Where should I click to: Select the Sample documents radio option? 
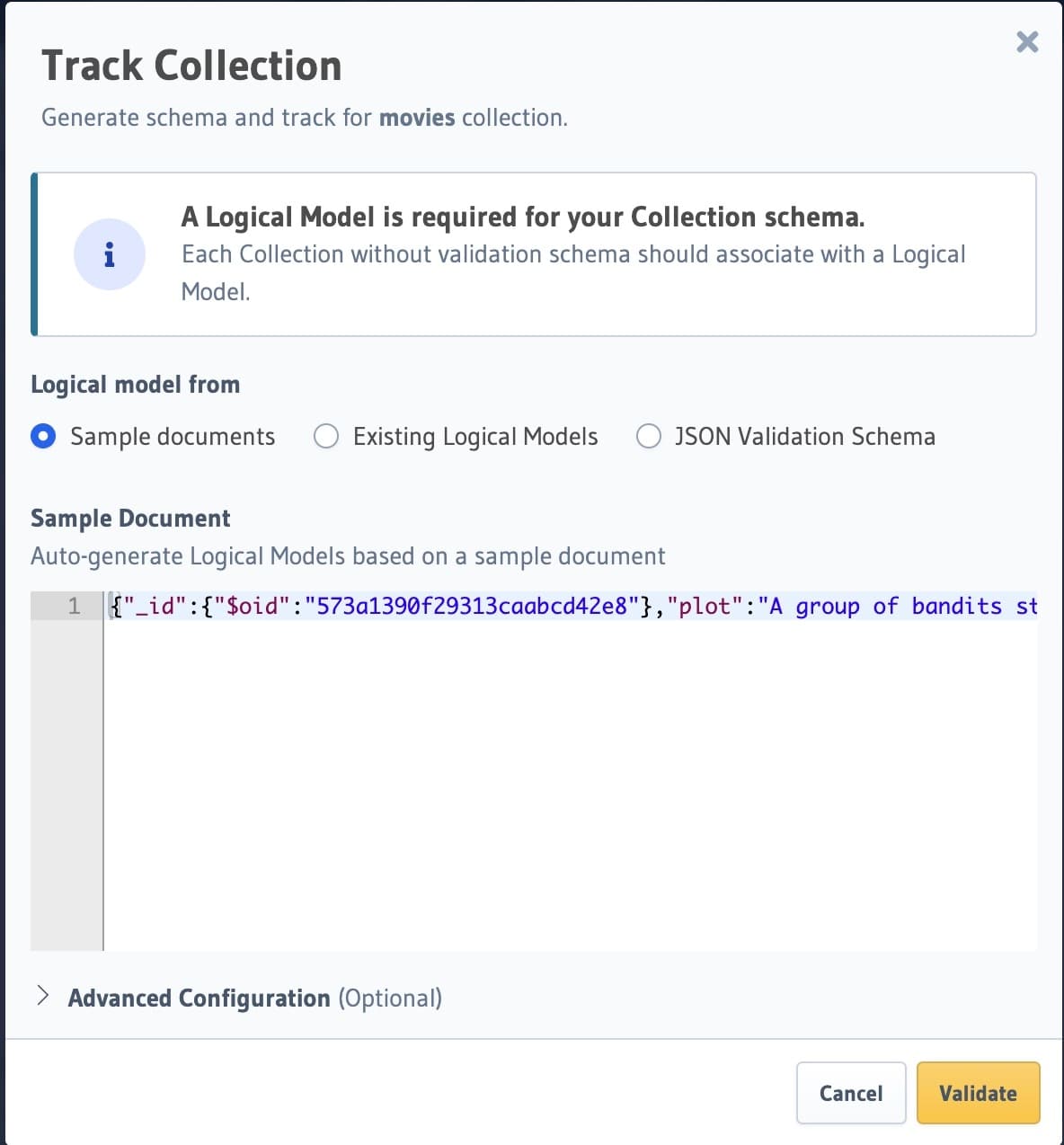click(43, 437)
